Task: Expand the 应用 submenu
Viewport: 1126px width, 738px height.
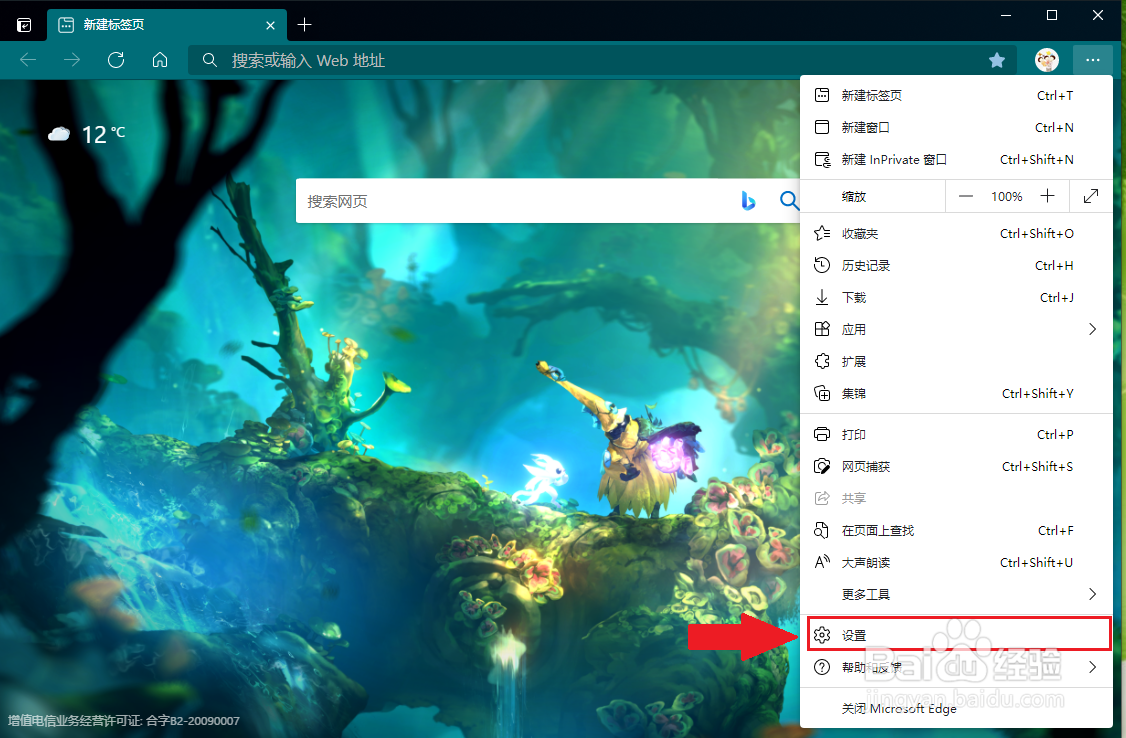Action: (956, 330)
